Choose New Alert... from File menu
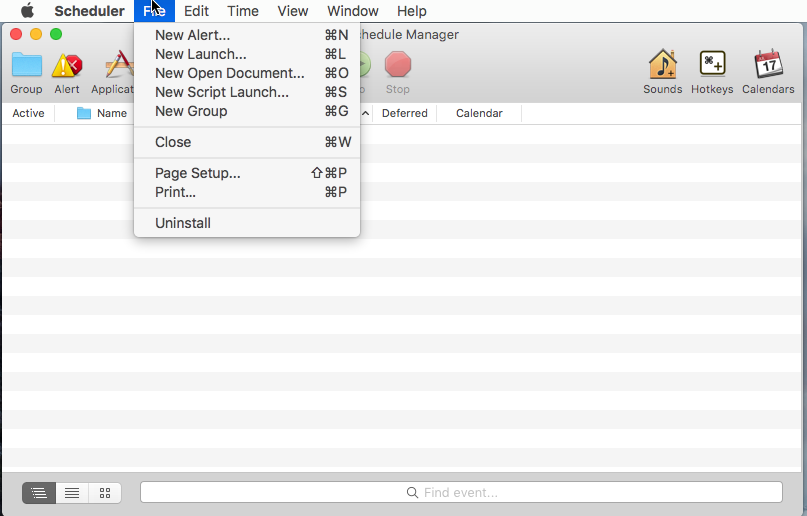 tap(247, 35)
